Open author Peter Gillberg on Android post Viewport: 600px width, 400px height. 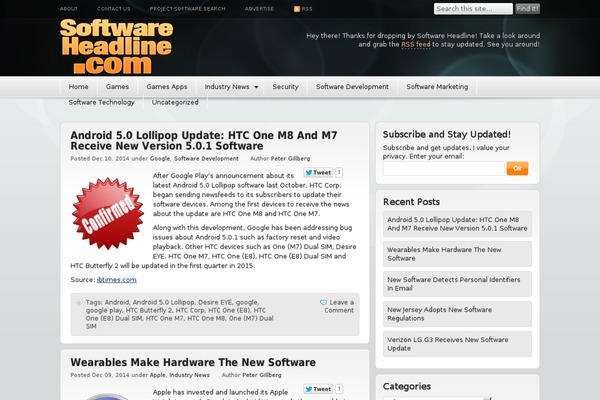290,158
